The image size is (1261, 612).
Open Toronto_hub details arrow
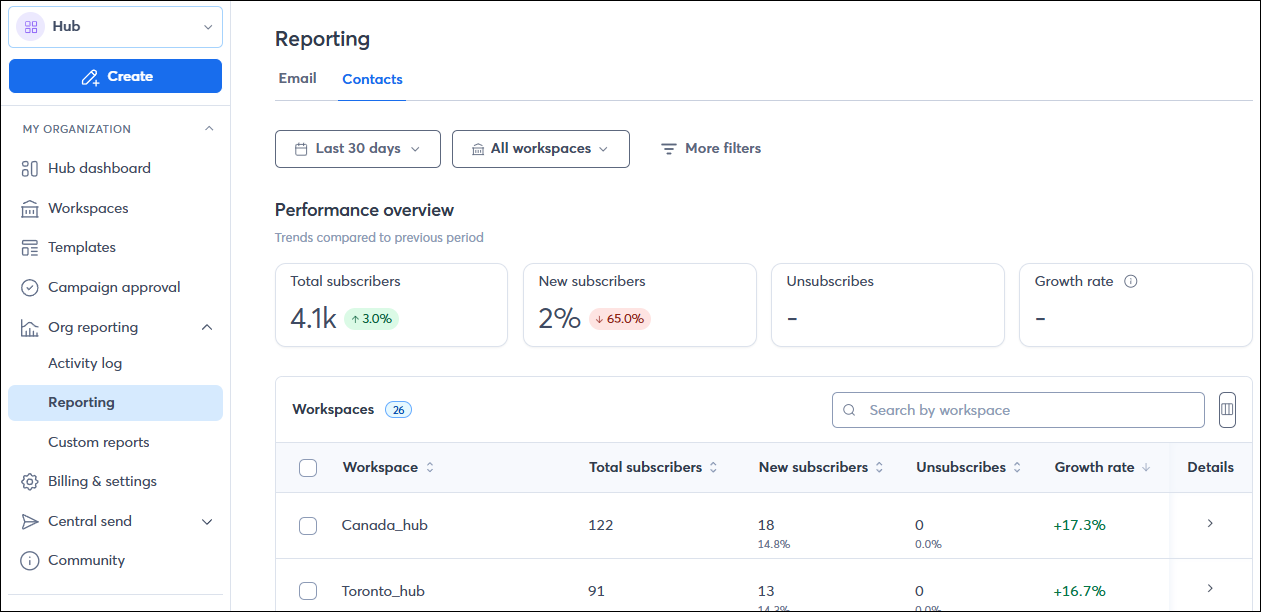pyautogui.click(x=1210, y=588)
